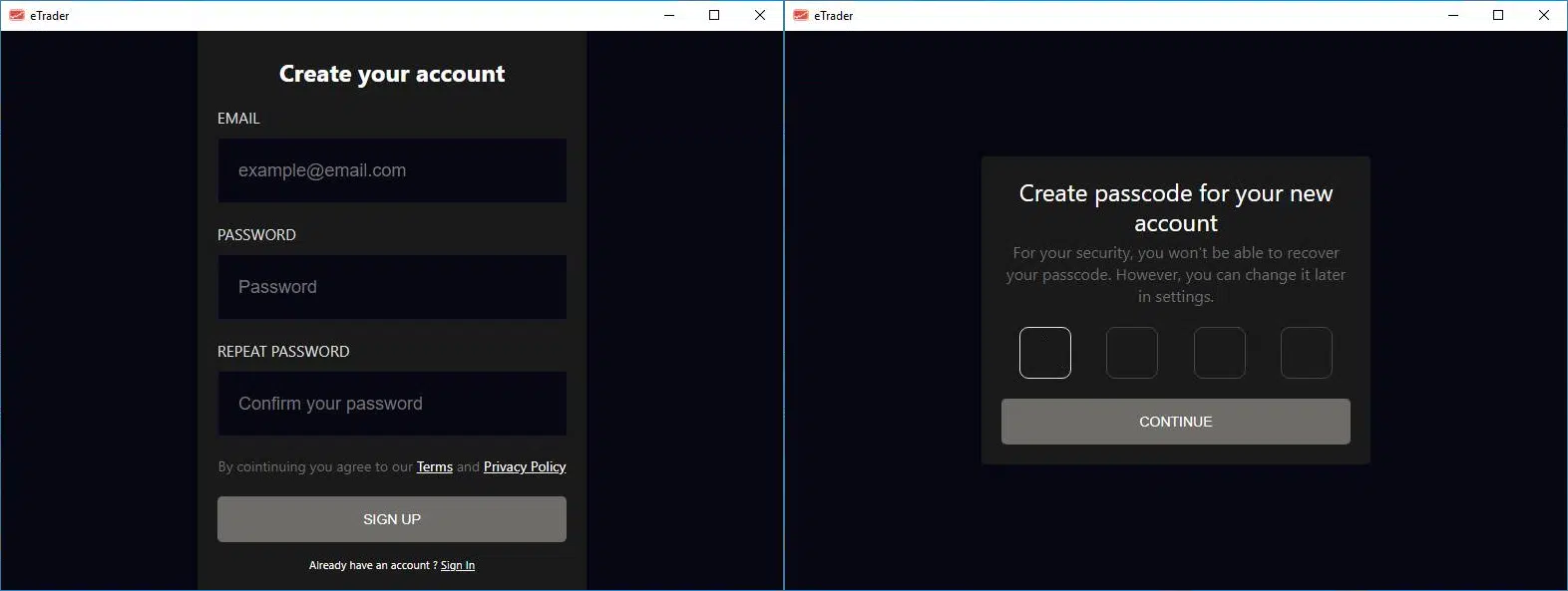1568x591 pixels.
Task: Focus the Password input field
Action: (x=392, y=287)
